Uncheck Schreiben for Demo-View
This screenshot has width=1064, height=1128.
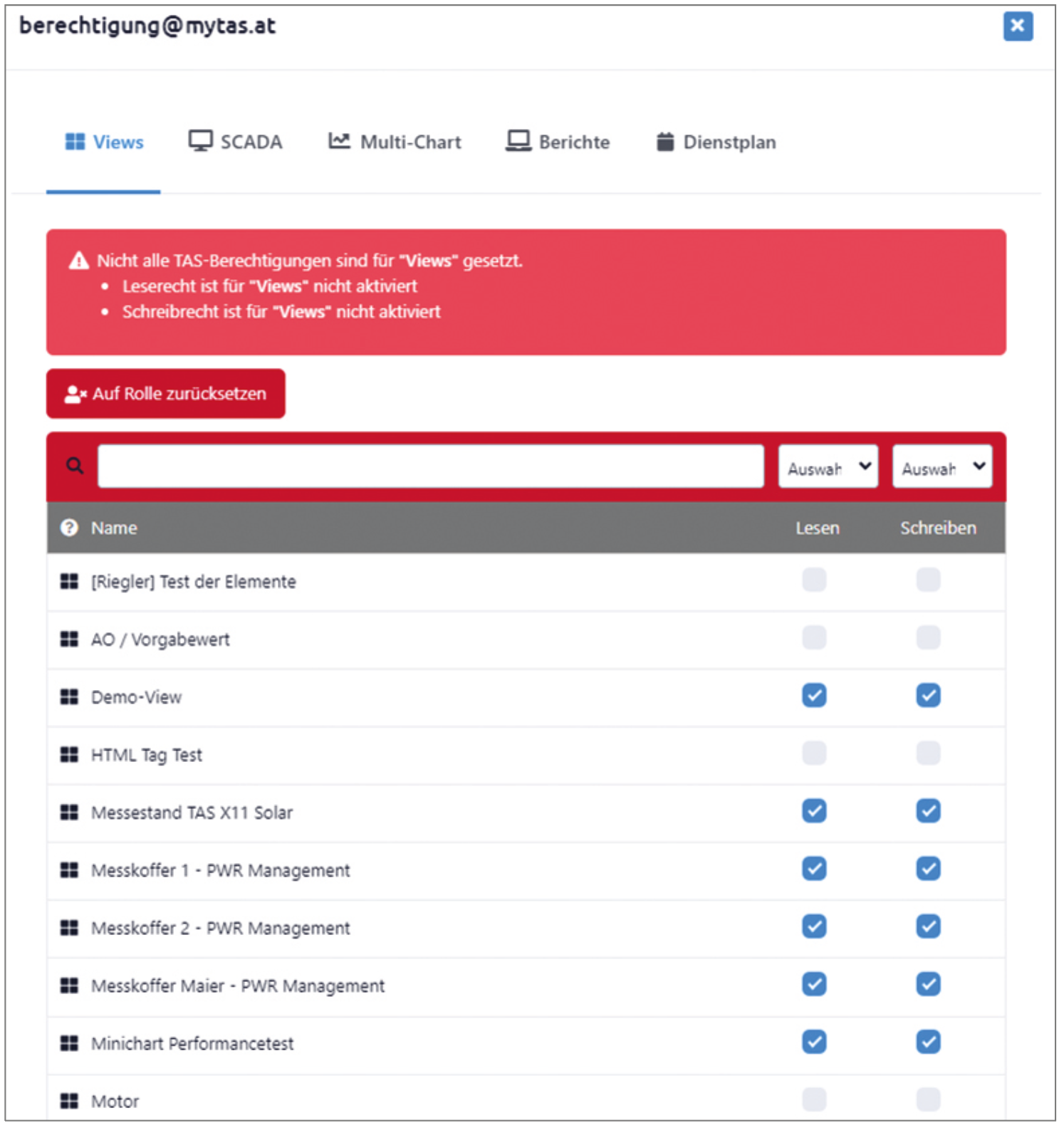point(928,695)
